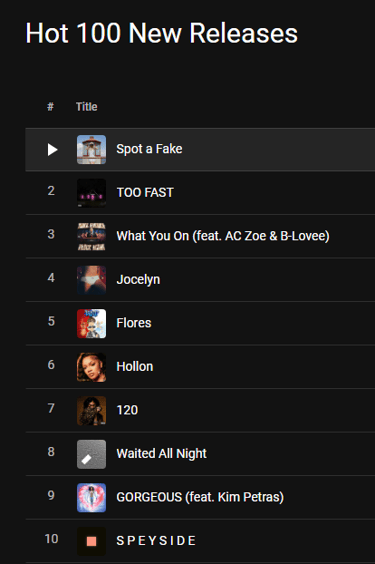The image size is (375, 564).
Task: Open the Waited All Night cover thumbnail
Action: 91,454
